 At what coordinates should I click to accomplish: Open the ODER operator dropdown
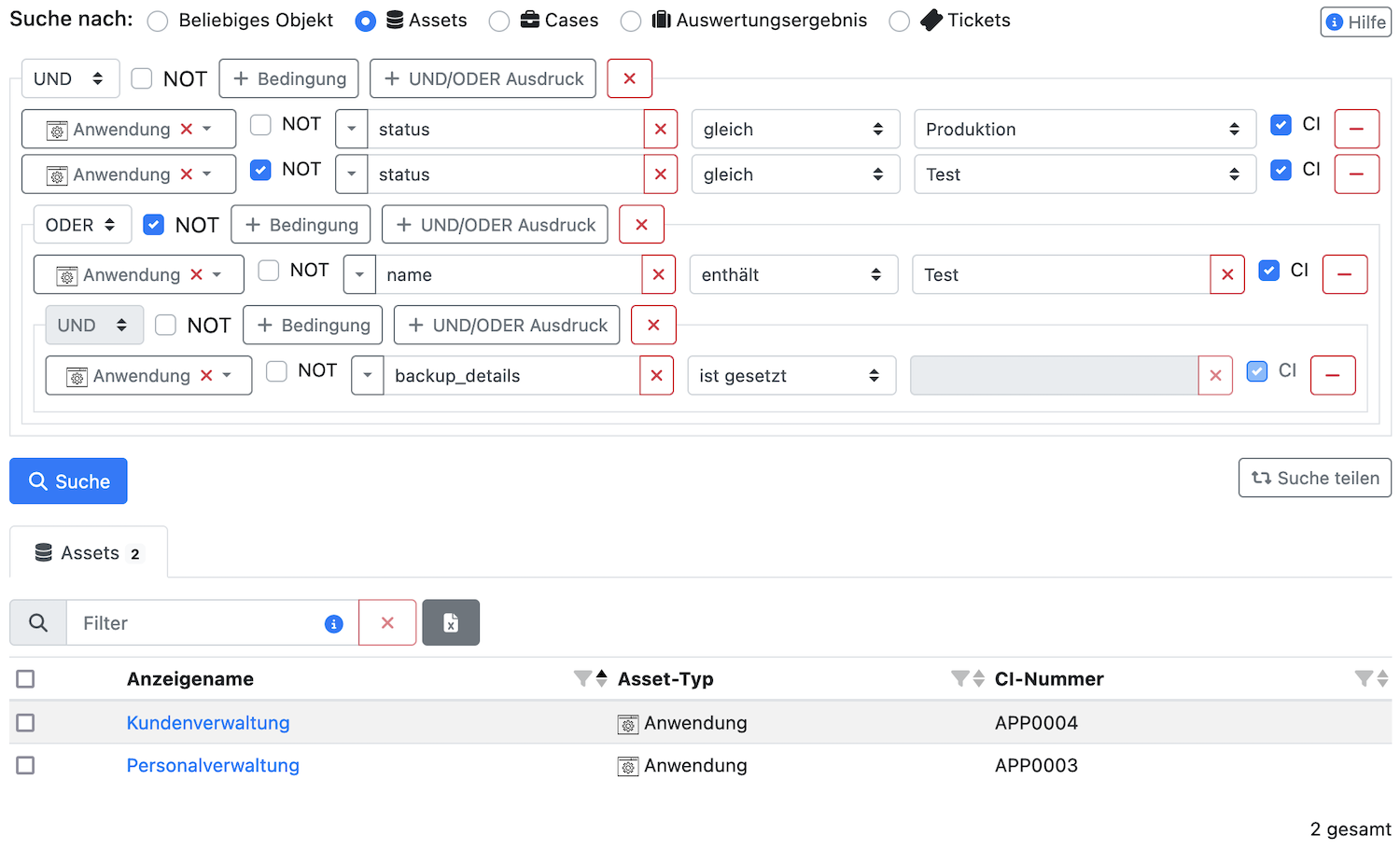tap(81, 225)
